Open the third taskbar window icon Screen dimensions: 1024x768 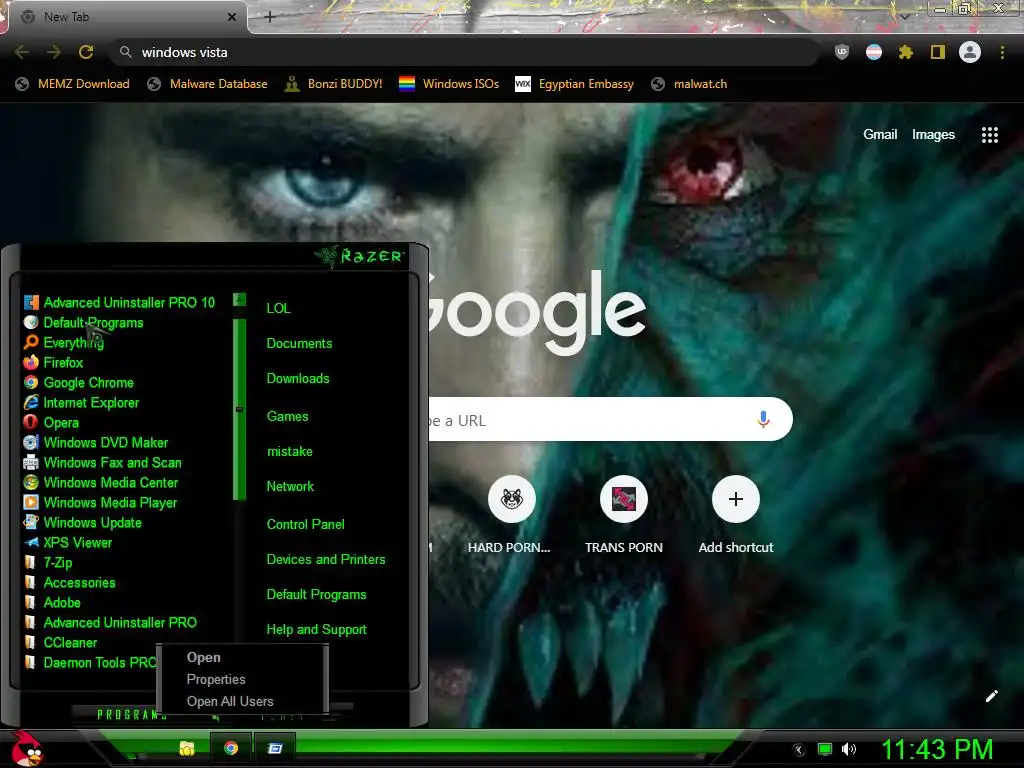(x=275, y=748)
